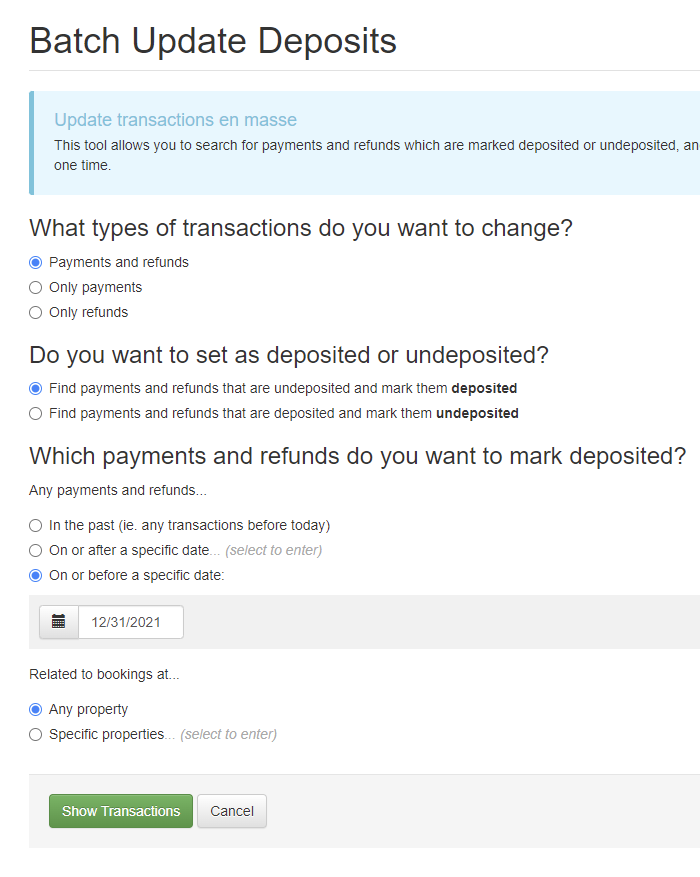Image resolution: width=700 pixels, height=877 pixels.
Task: Click the Cancel button
Action: [x=232, y=811]
